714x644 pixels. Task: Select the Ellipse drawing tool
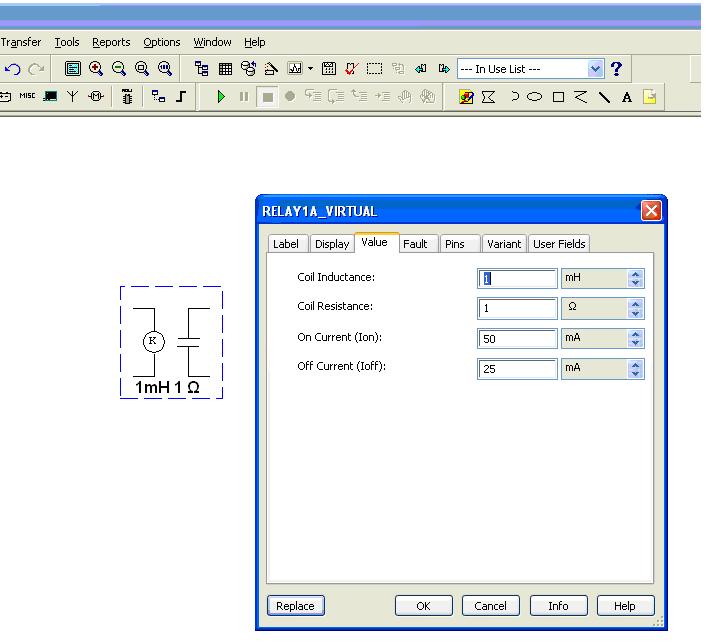(535, 97)
